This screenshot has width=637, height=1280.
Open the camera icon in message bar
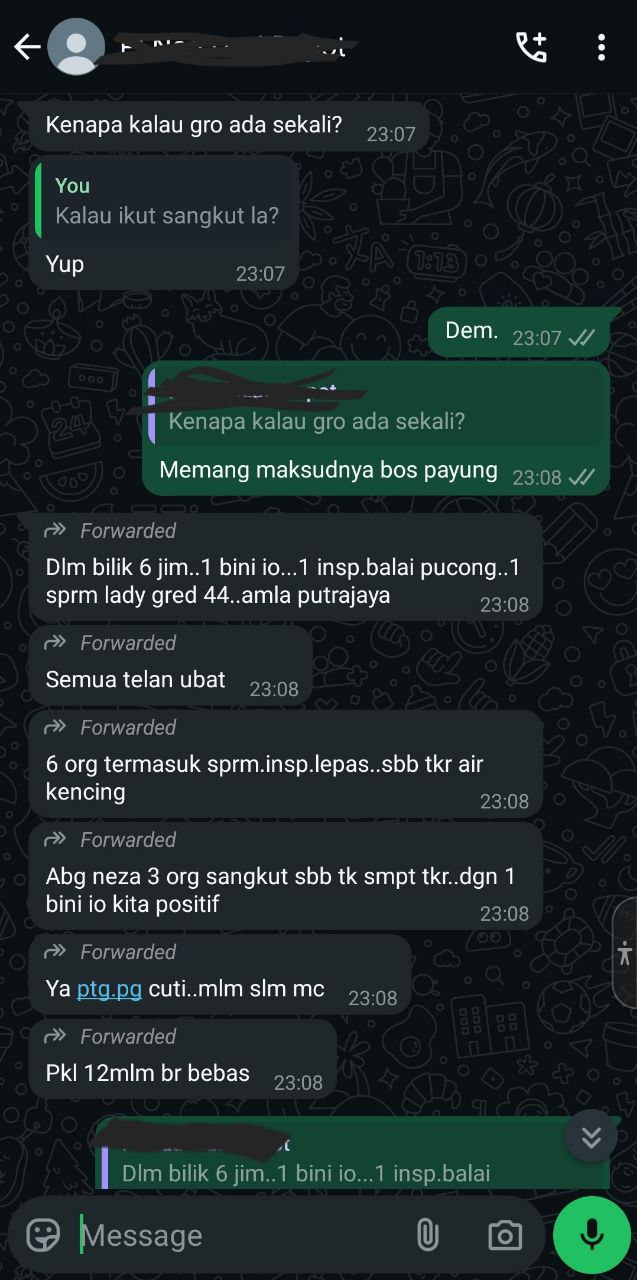pyautogui.click(x=504, y=1235)
